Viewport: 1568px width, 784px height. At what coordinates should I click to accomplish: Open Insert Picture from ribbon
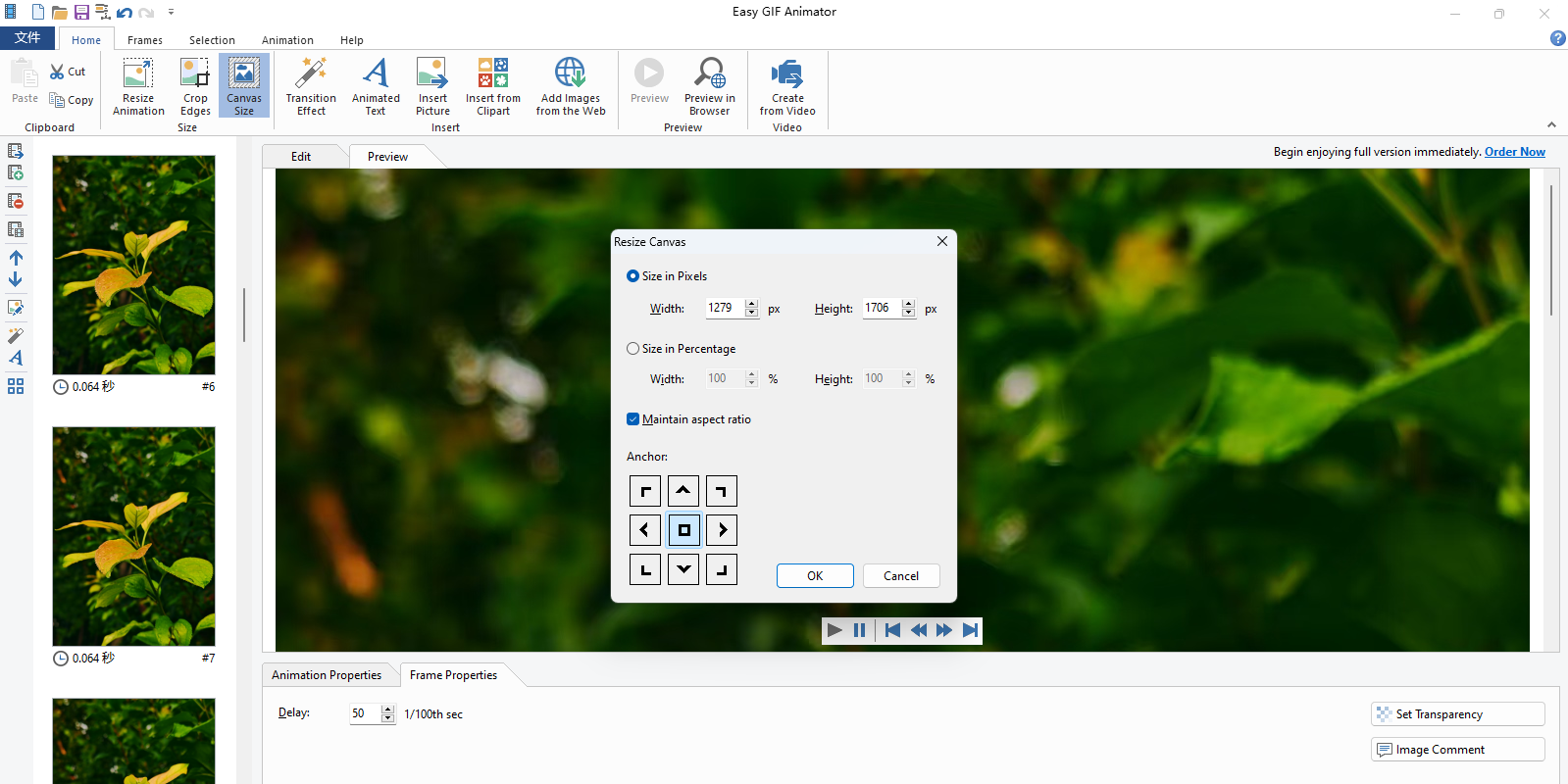click(432, 86)
